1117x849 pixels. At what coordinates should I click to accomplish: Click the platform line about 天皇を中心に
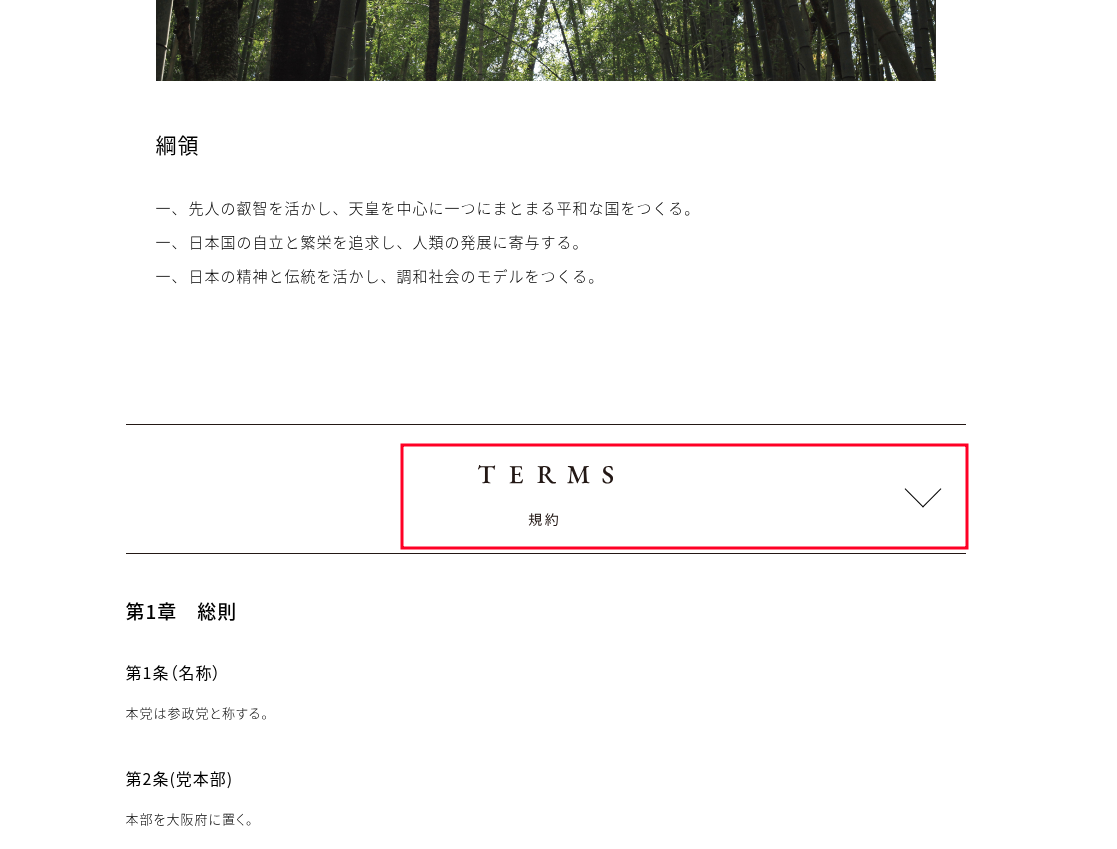425,209
